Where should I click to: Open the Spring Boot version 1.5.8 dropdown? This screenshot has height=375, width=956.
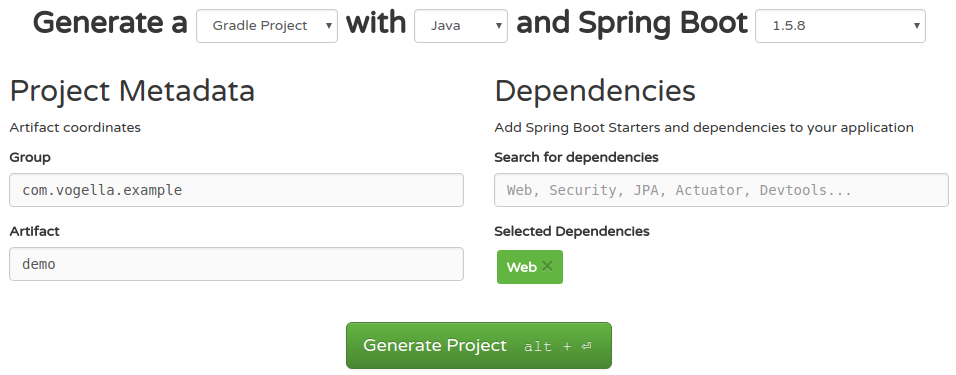click(840, 26)
